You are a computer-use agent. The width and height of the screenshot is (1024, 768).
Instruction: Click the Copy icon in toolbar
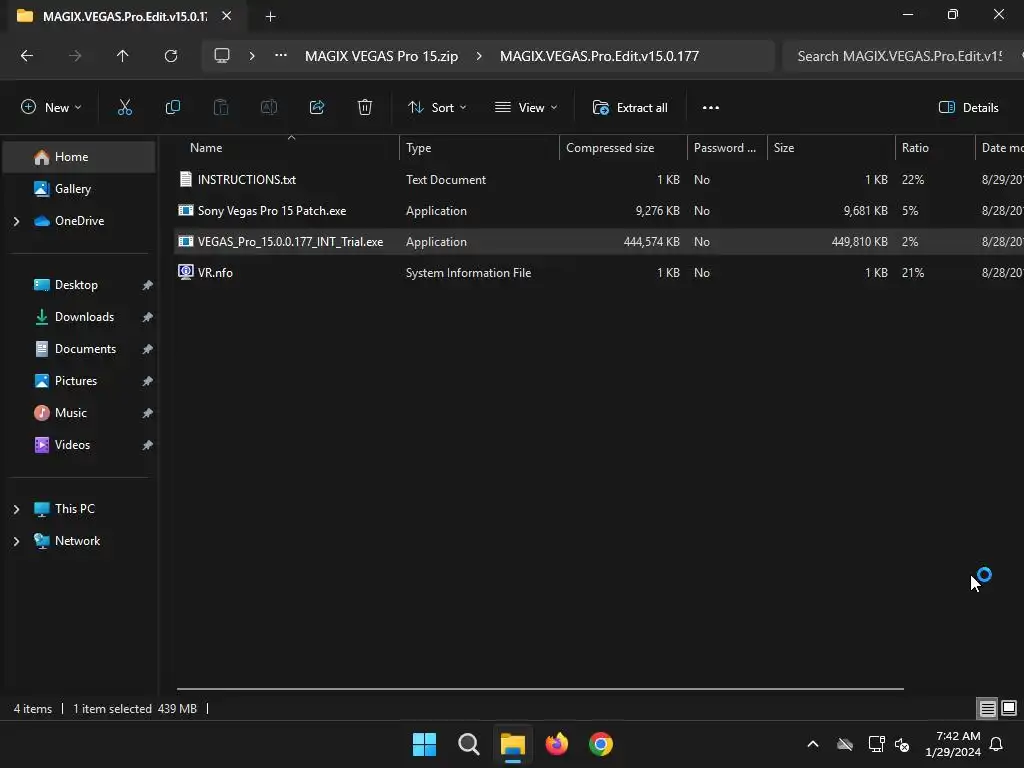click(172, 108)
